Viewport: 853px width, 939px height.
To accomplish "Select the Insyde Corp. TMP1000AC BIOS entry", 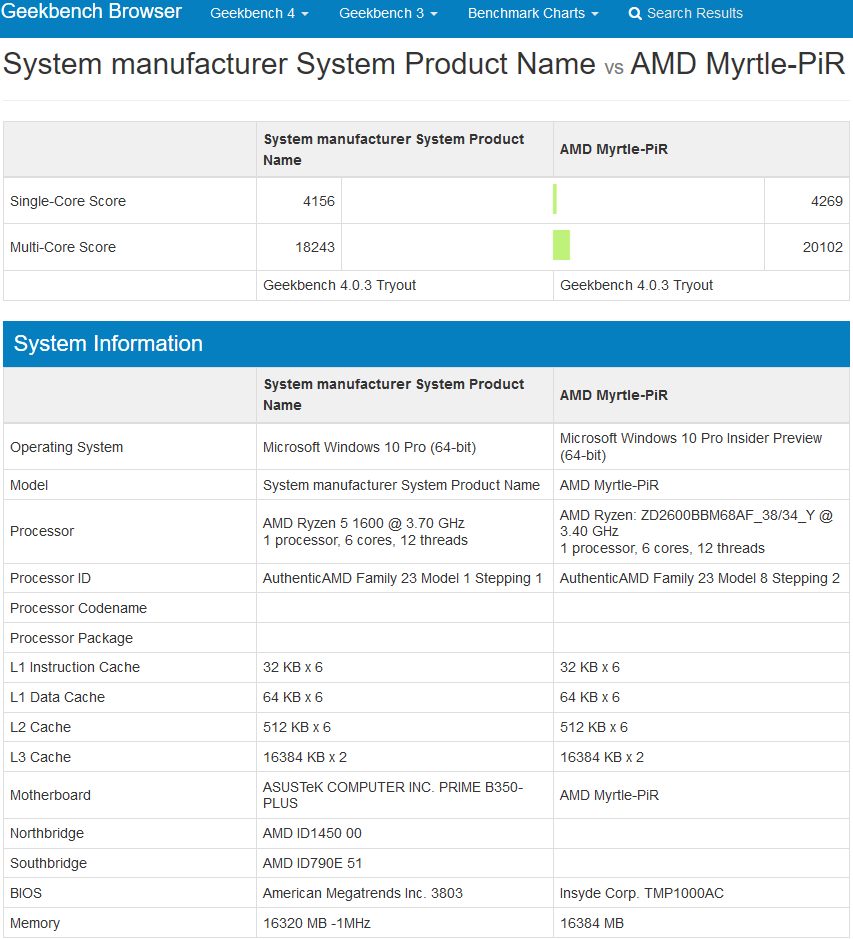I will 642,893.
